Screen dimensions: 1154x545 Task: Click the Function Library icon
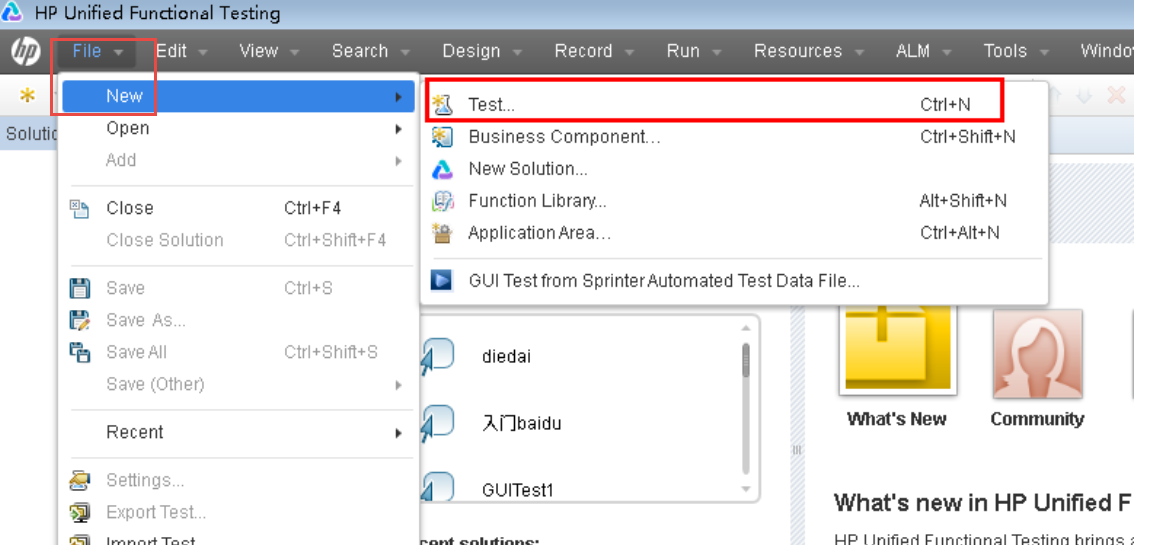pyautogui.click(x=442, y=201)
